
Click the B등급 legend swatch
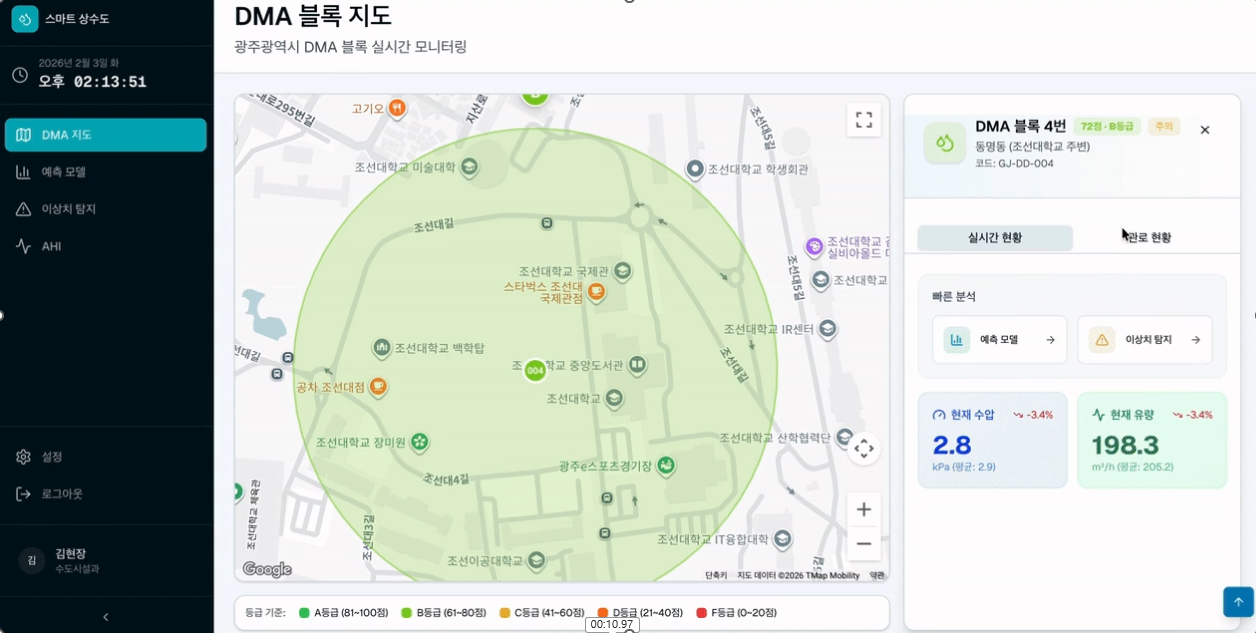click(406, 613)
